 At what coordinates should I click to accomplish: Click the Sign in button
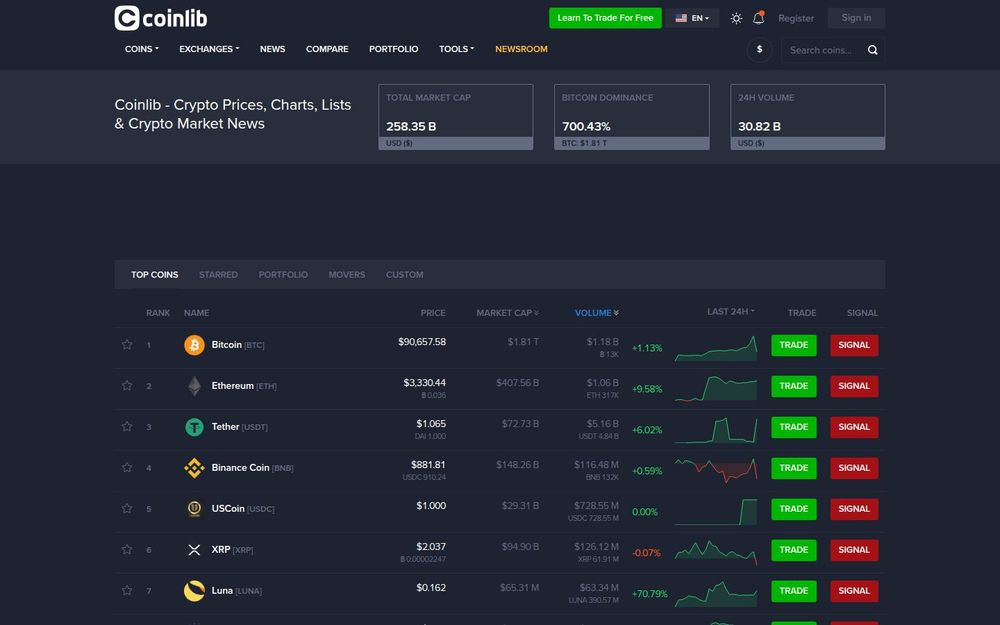point(856,18)
